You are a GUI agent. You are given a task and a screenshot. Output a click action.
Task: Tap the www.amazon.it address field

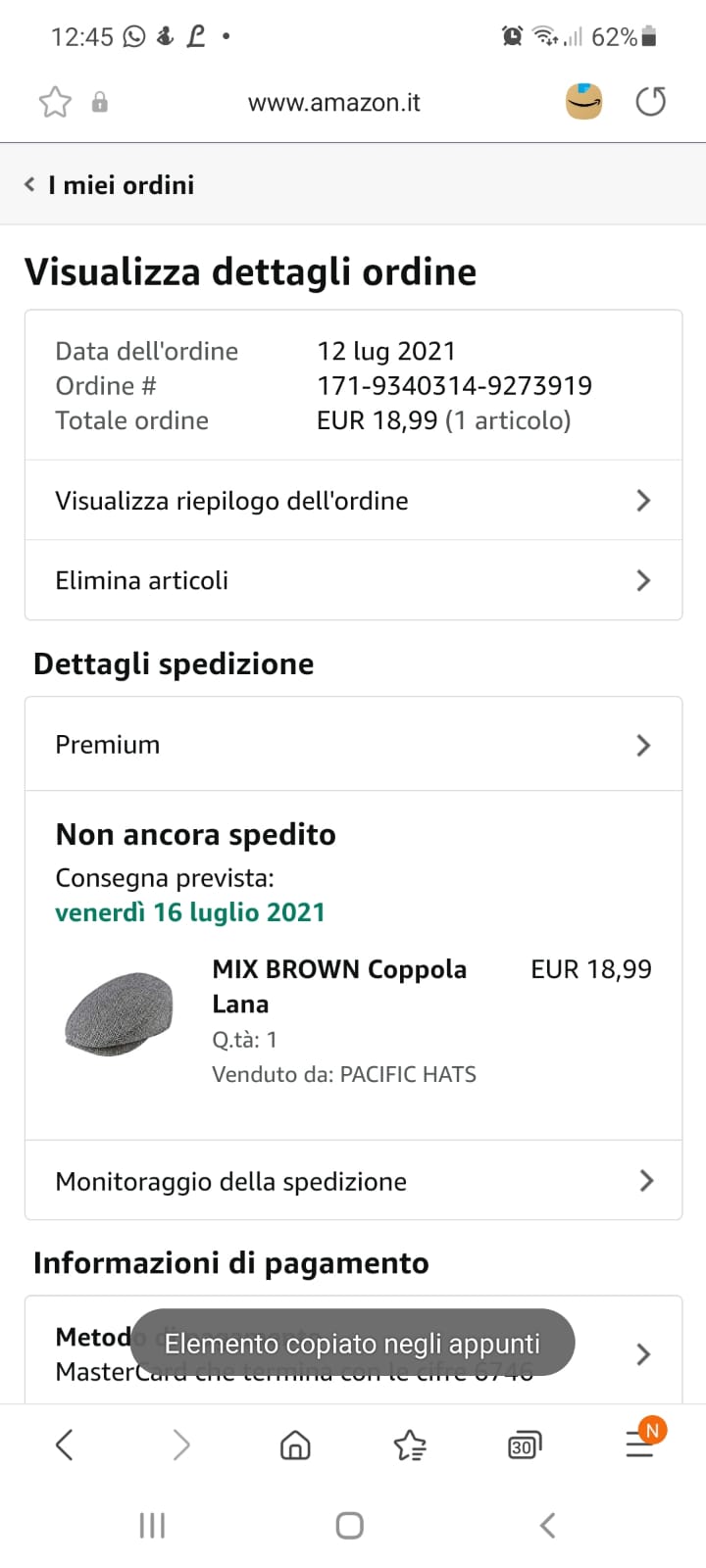(333, 102)
